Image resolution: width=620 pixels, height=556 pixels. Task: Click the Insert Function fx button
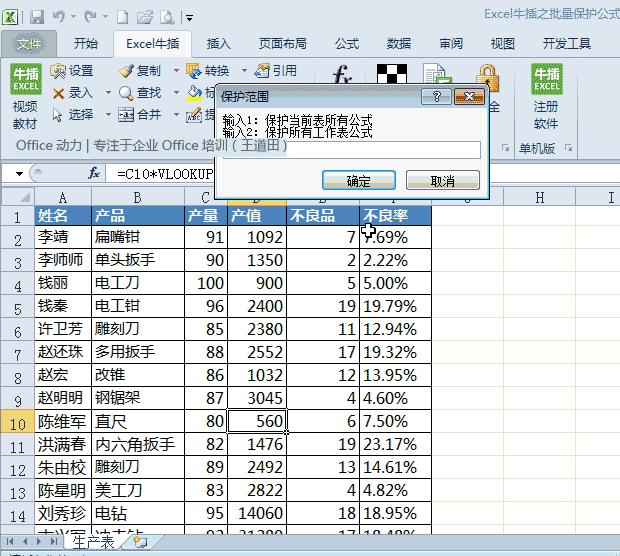pos(94,173)
